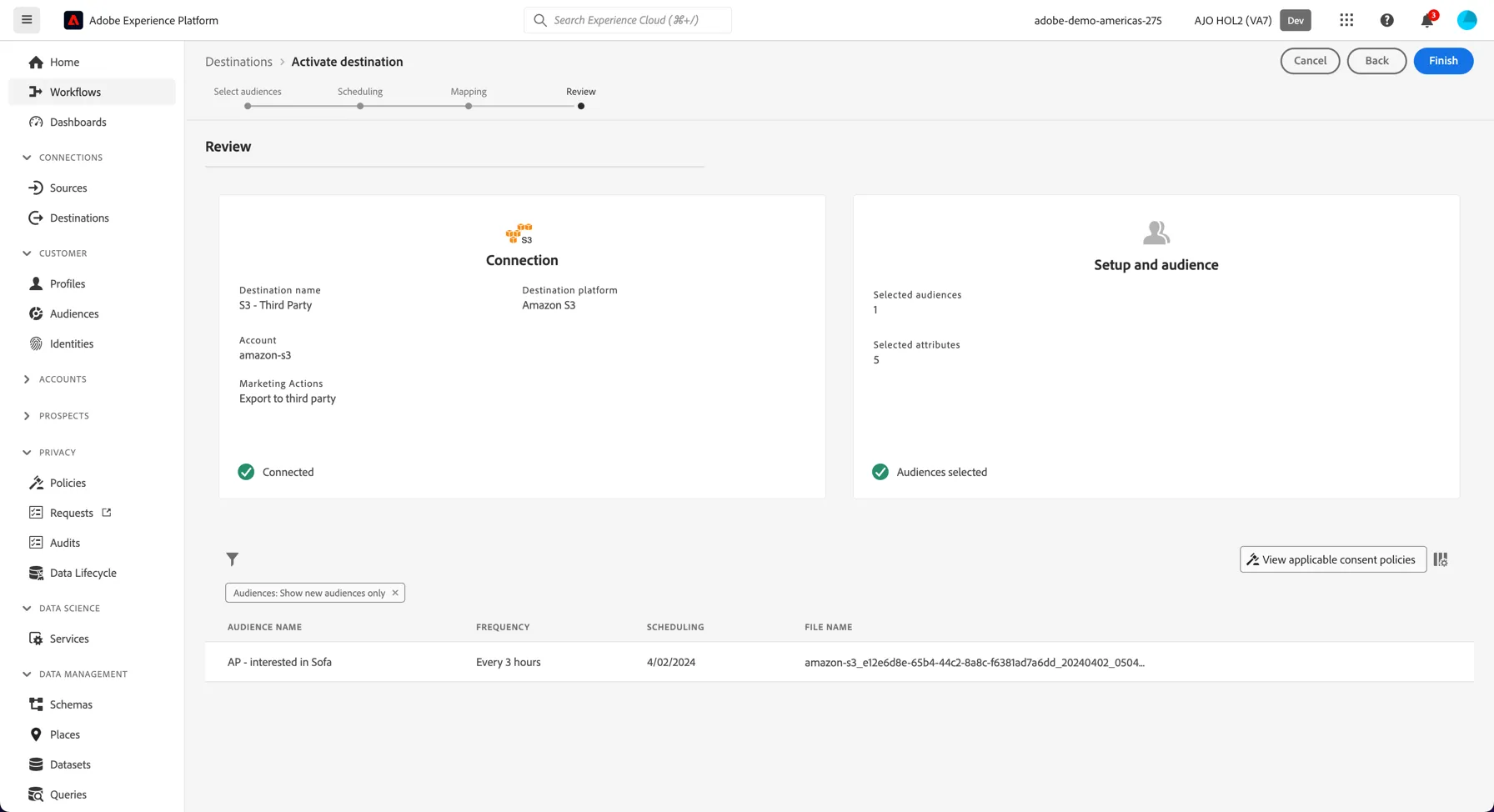This screenshot has height=812, width=1494.
Task: Collapse the Connections section
Action: pyautogui.click(x=27, y=158)
